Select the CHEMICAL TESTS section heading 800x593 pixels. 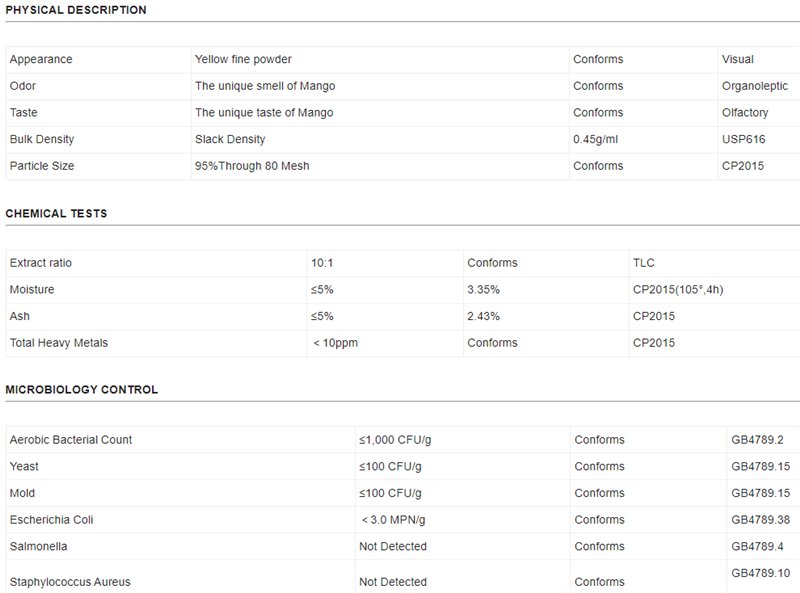(x=56, y=214)
